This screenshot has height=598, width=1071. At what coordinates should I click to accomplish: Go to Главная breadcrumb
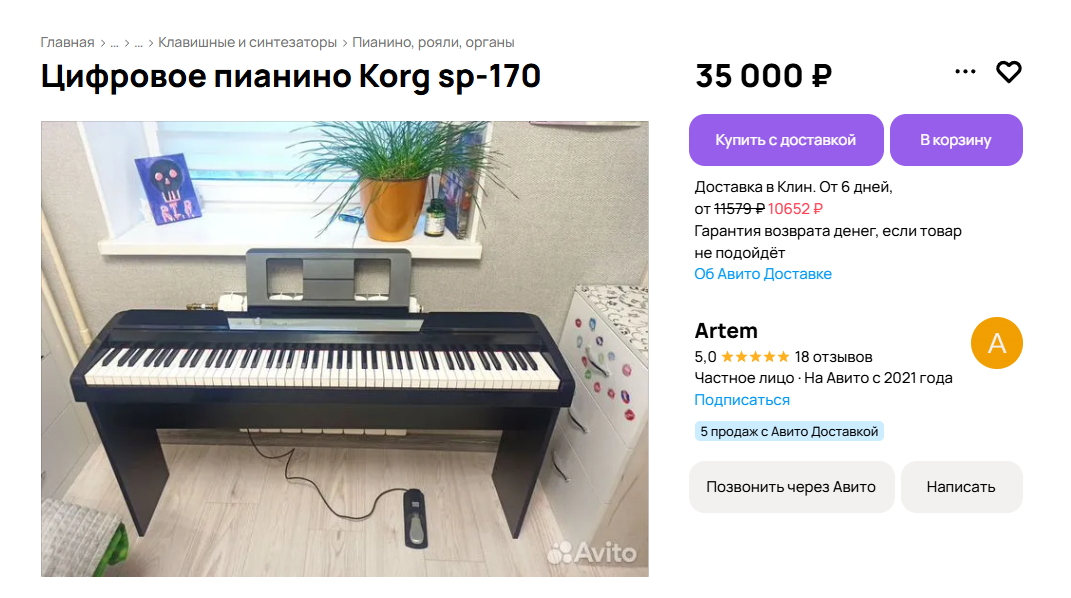(x=67, y=42)
